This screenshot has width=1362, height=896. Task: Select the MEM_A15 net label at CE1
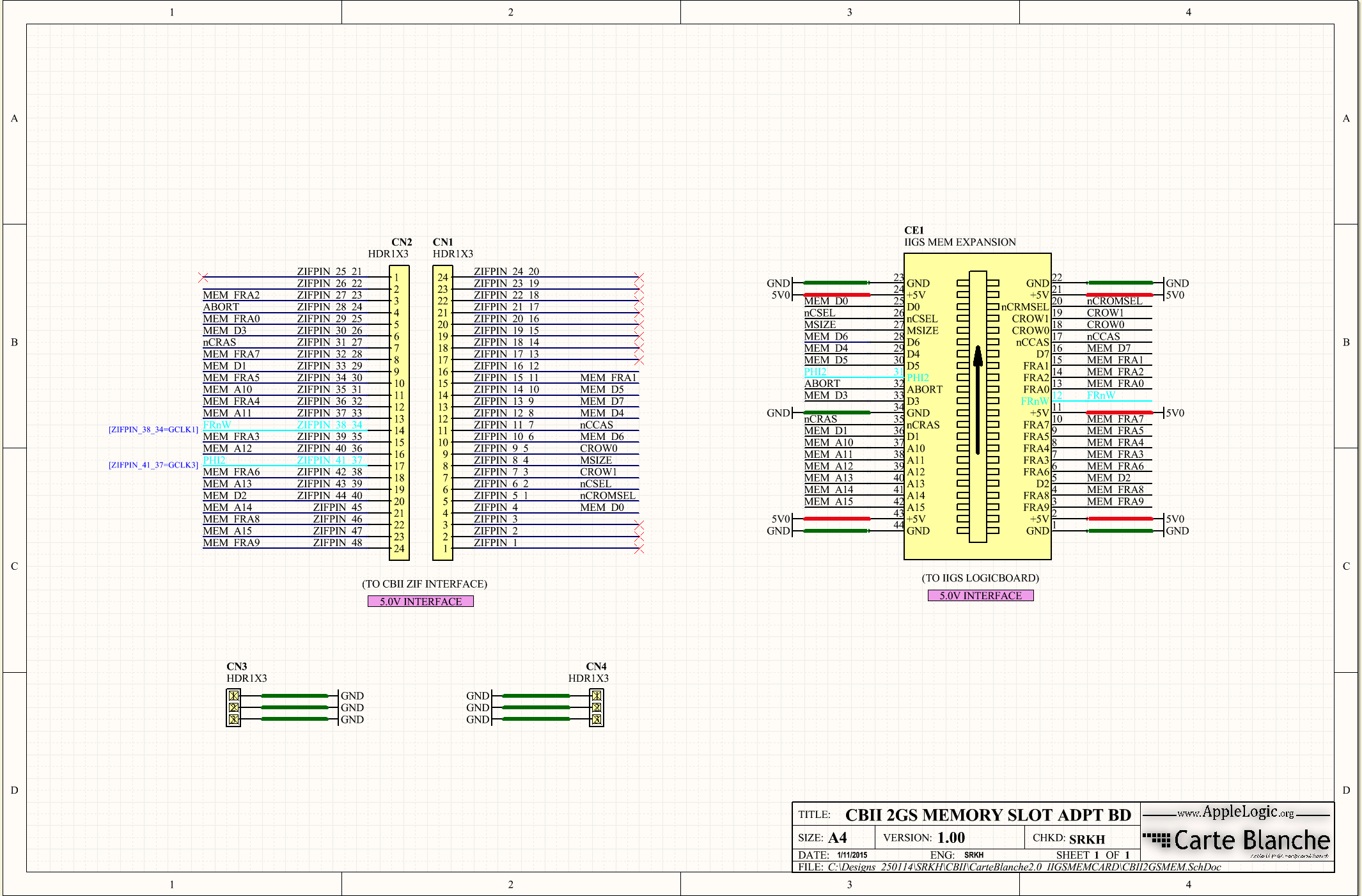pos(829,501)
